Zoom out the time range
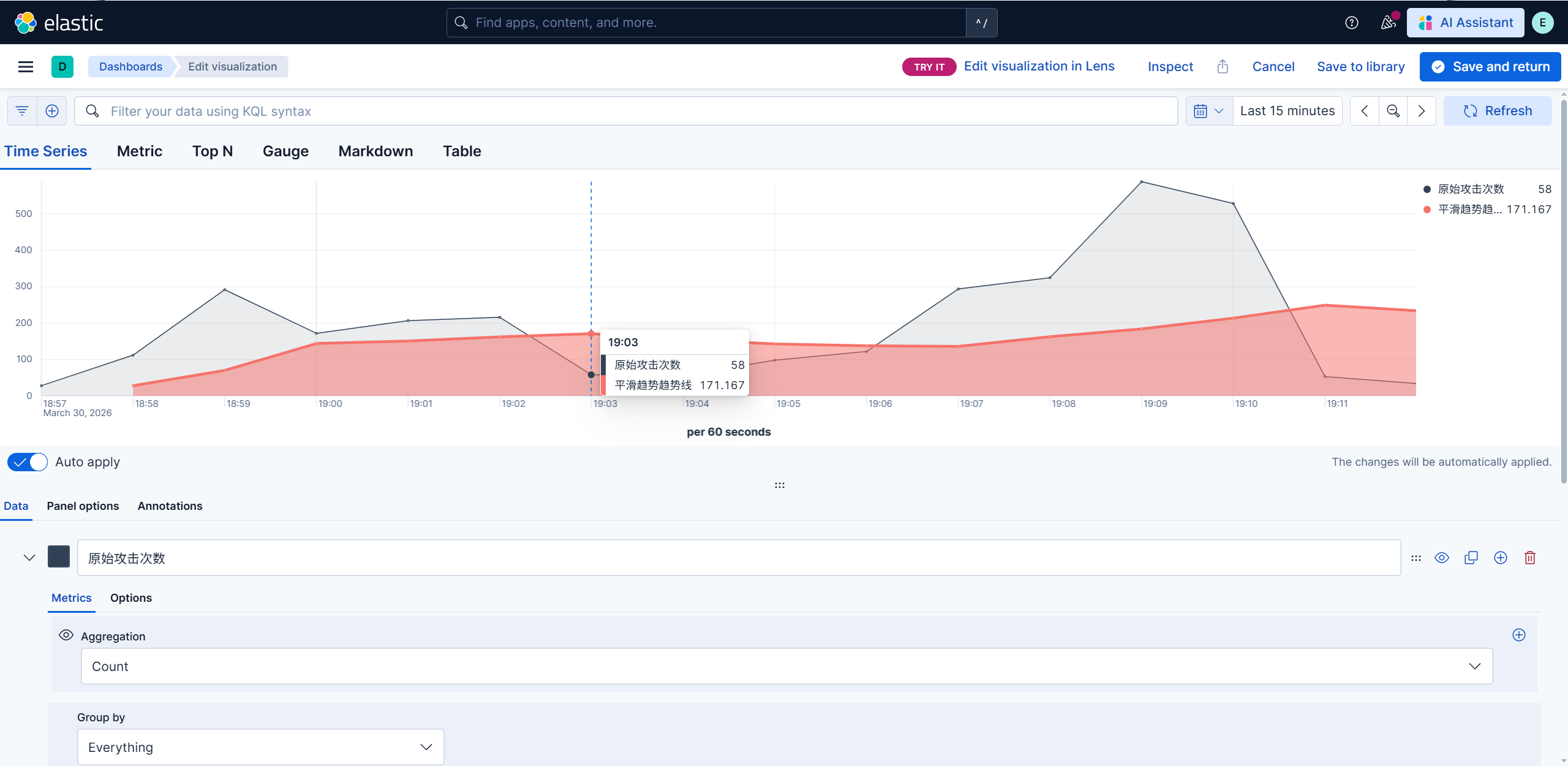The width and height of the screenshot is (1568, 766). pyautogui.click(x=1393, y=111)
